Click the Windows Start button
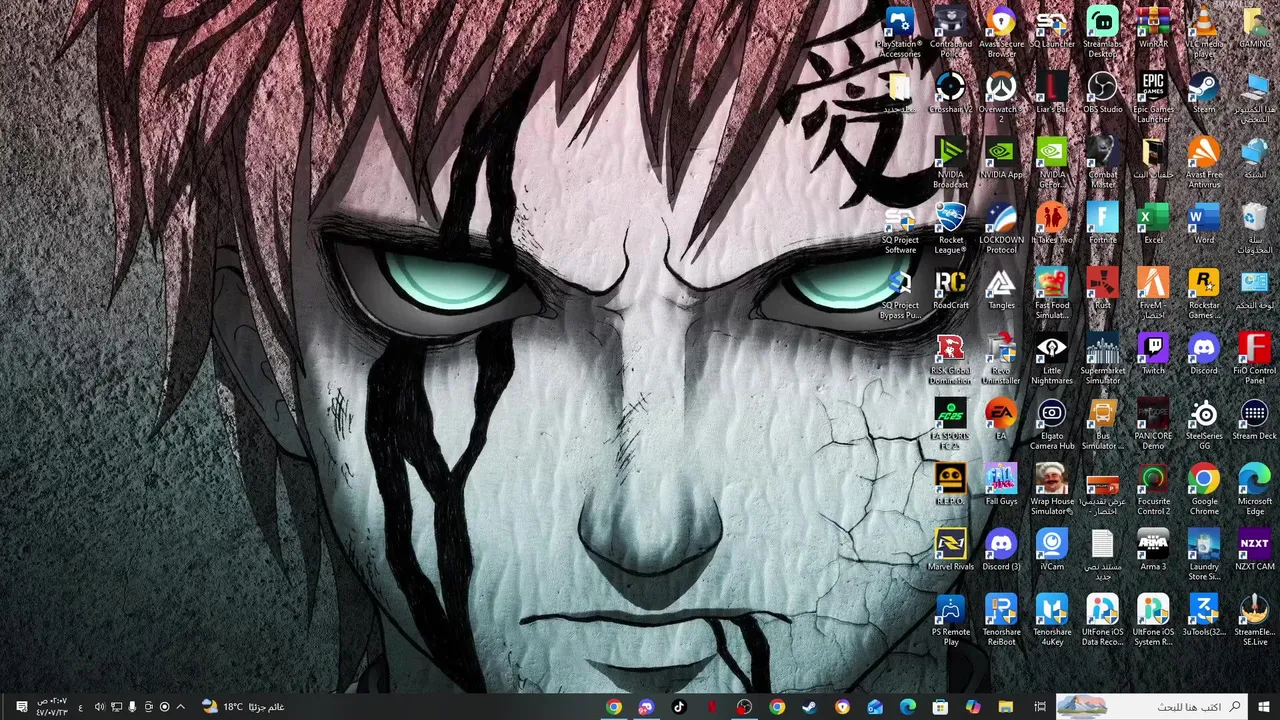1280x720 pixels. [x=1263, y=707]
